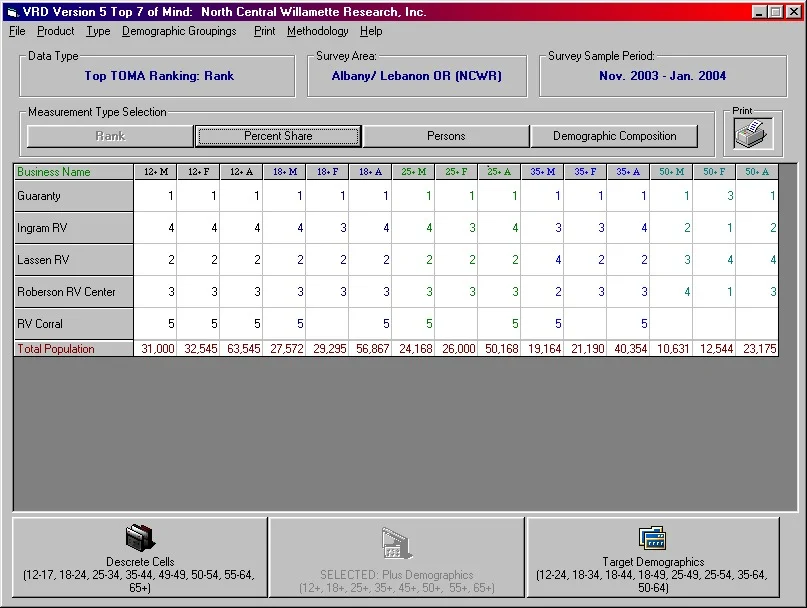The width and height of the screenshot is (807, 608).
Task: Click the Total Population row label
Action: [x=74, y=349]
